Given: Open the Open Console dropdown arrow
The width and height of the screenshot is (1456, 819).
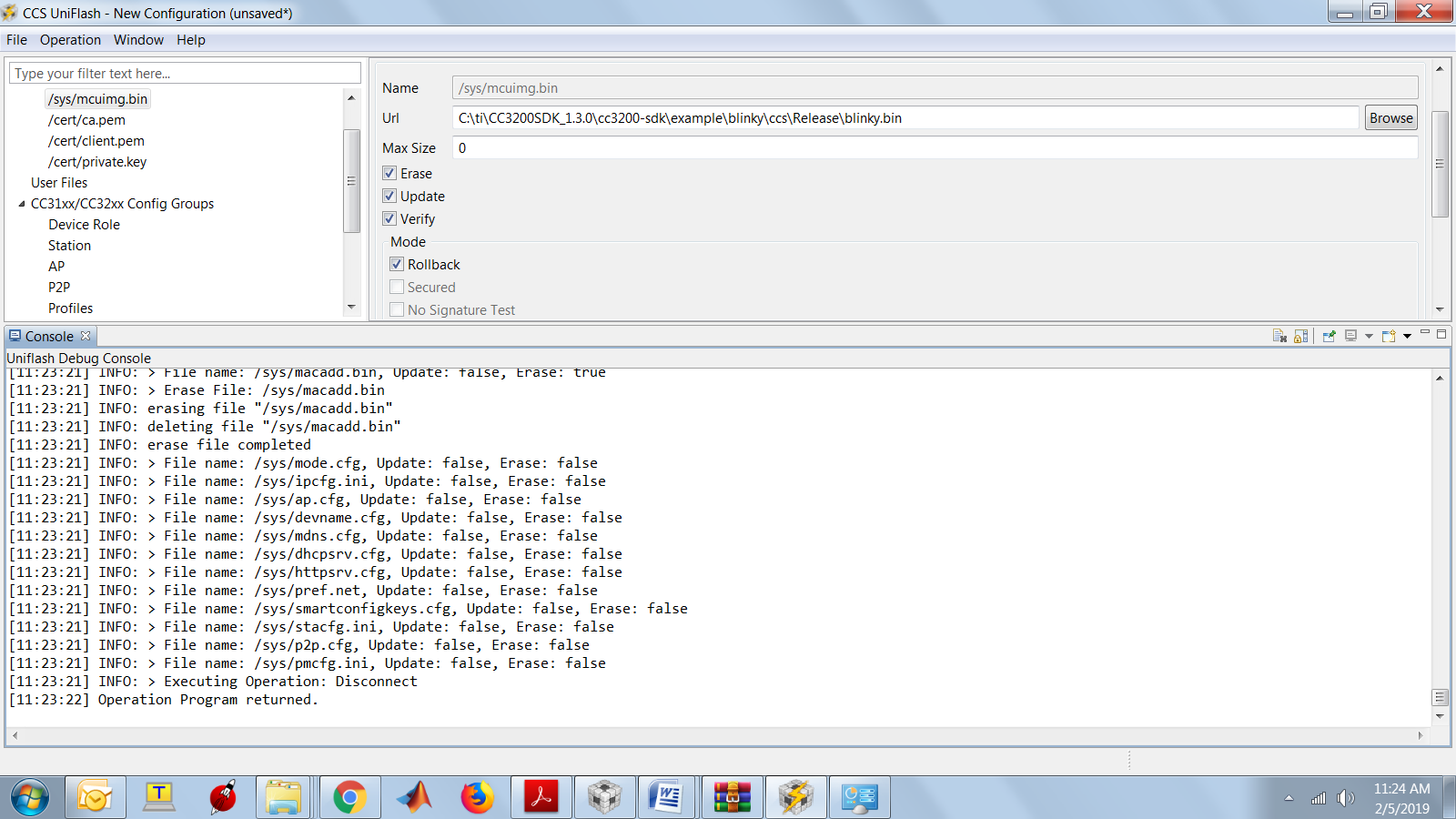Looking at the screenshot, I should point(1407,337).
